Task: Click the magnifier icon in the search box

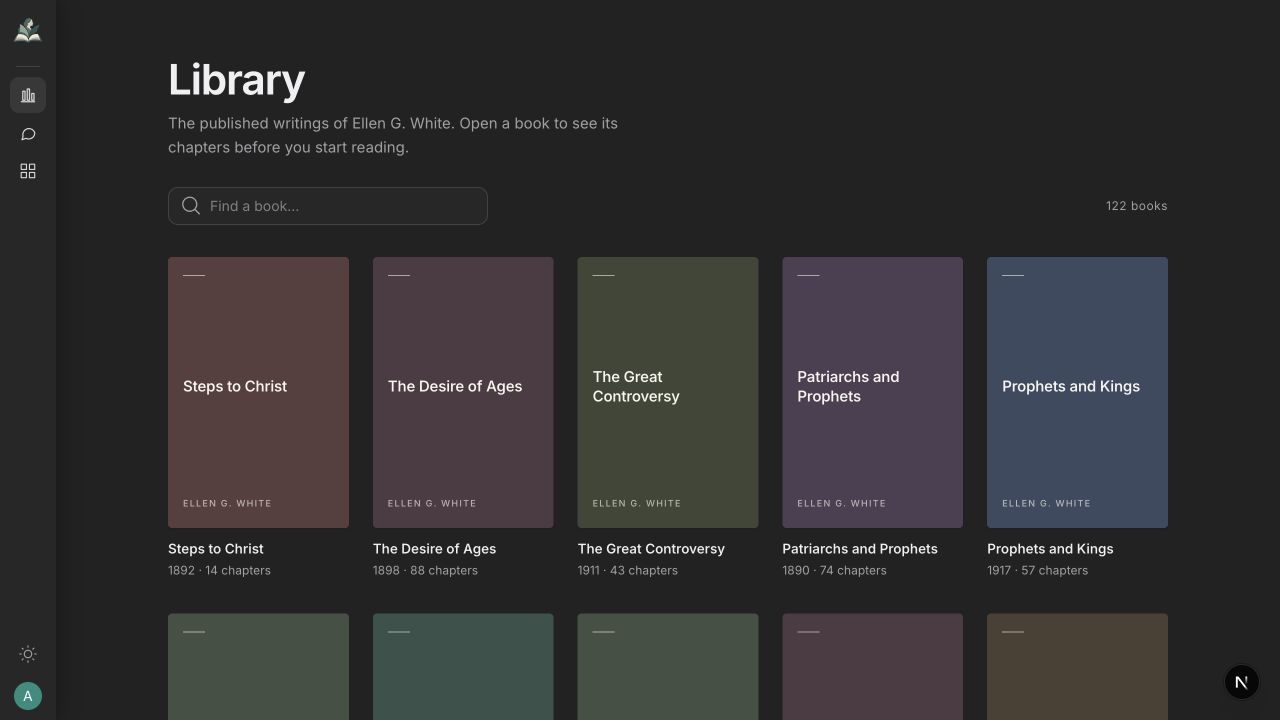Action: (191, 206)
